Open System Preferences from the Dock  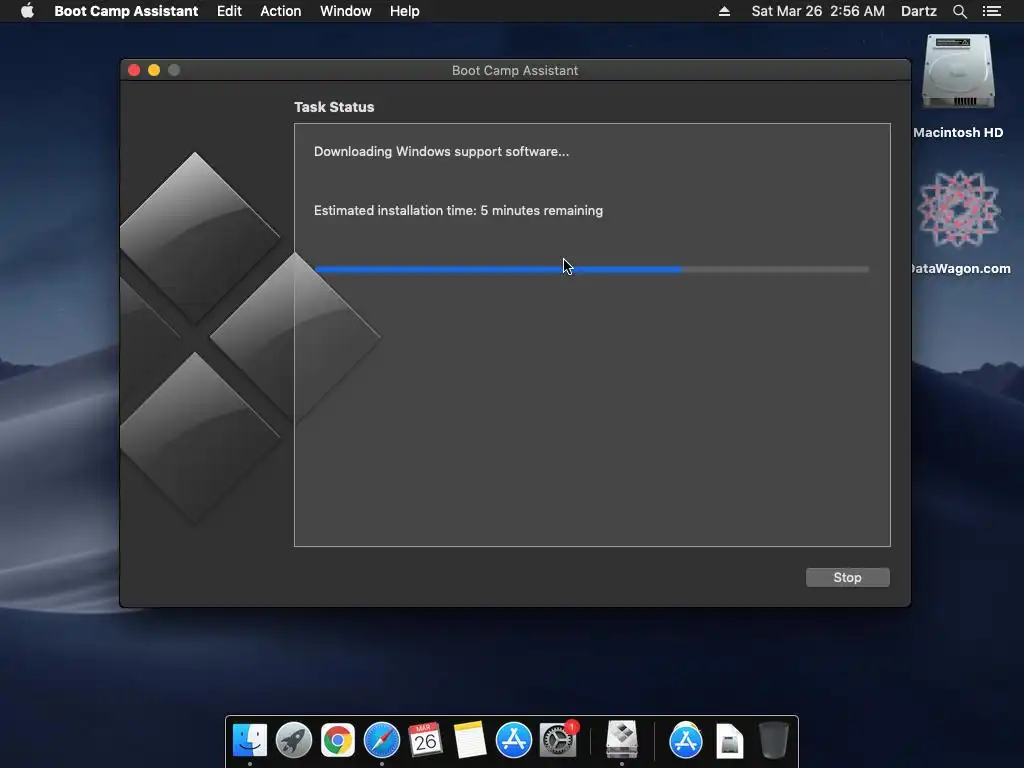558,741
